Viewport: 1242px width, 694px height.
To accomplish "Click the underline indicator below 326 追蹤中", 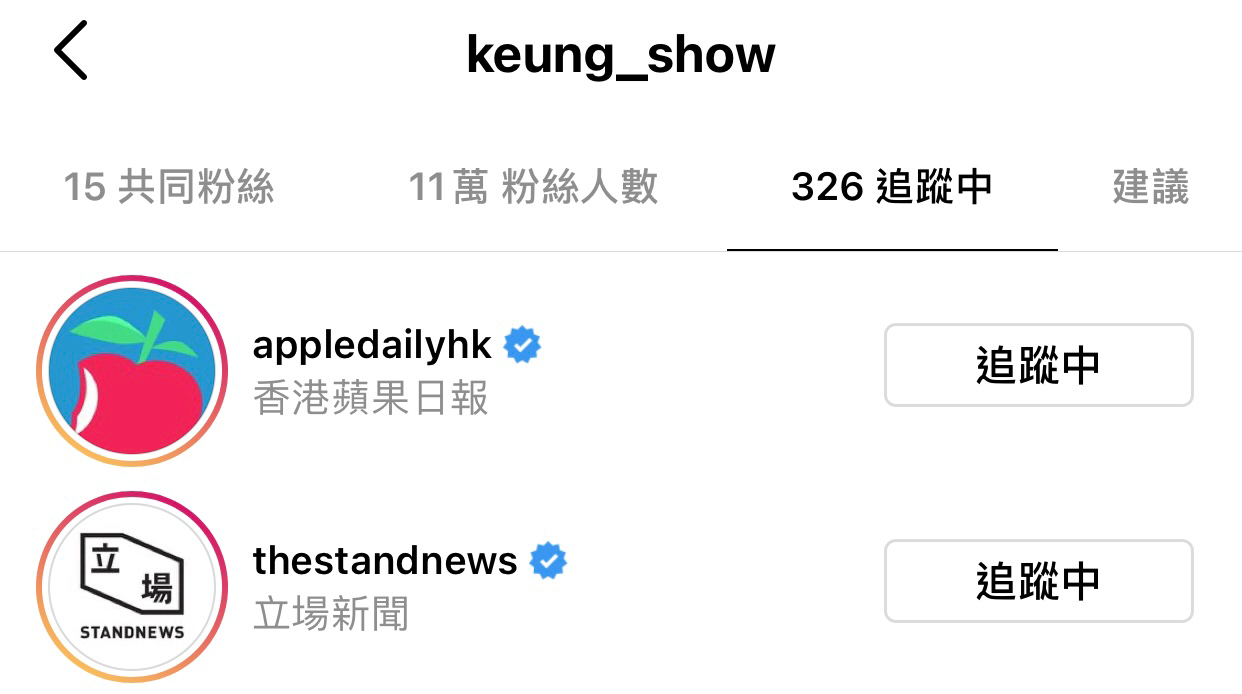I will tap(892, 250).
